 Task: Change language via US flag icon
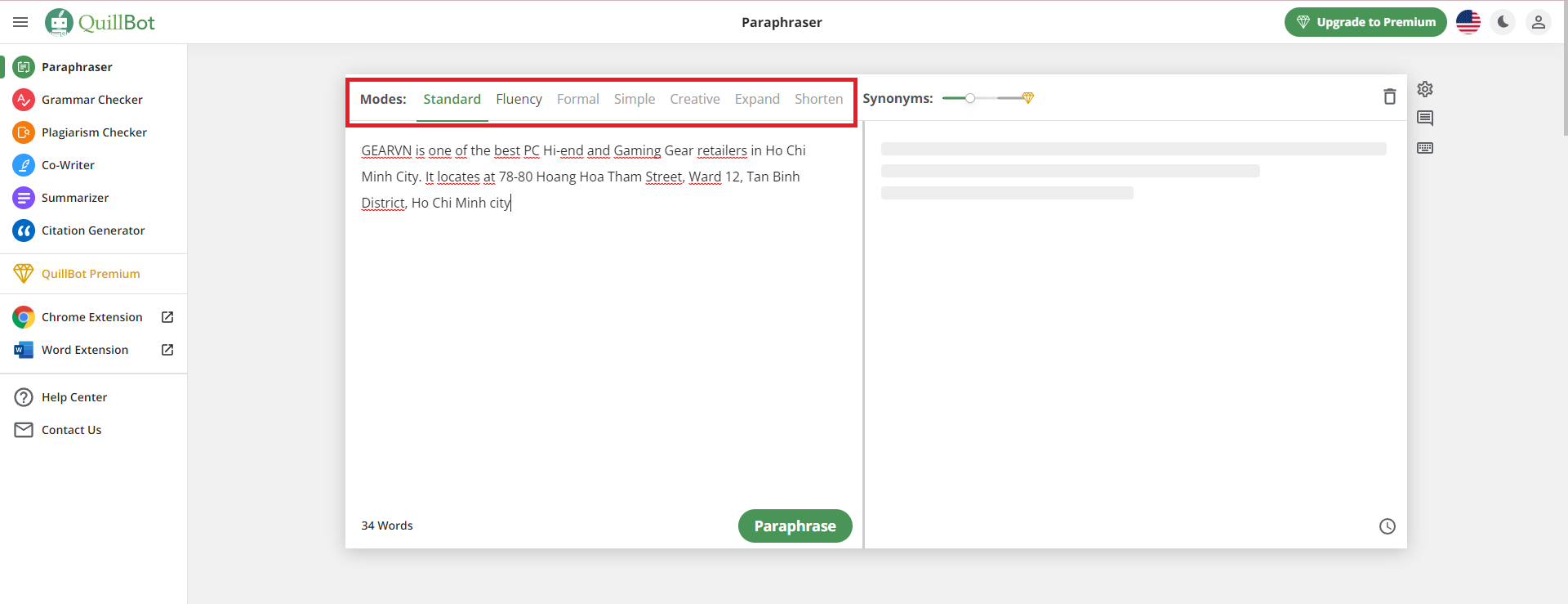click(1468, 22)
